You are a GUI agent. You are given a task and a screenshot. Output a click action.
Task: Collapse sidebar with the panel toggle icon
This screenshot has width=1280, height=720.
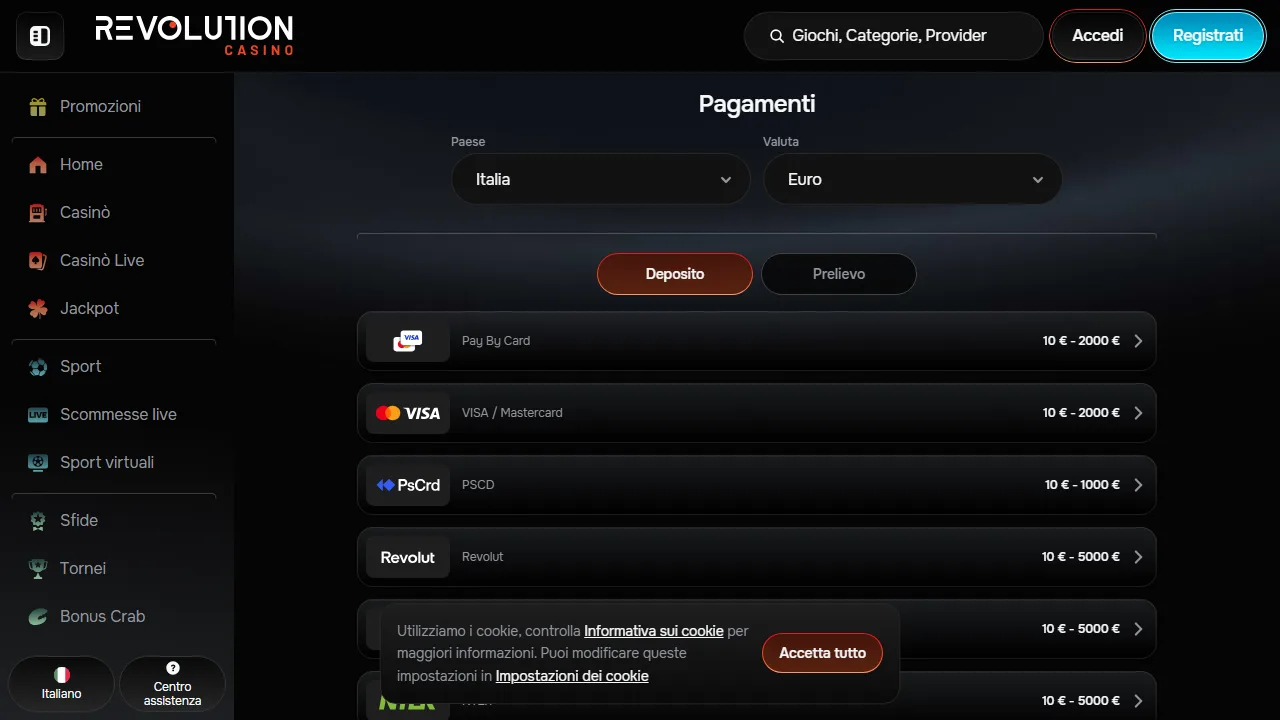[40, 36]
